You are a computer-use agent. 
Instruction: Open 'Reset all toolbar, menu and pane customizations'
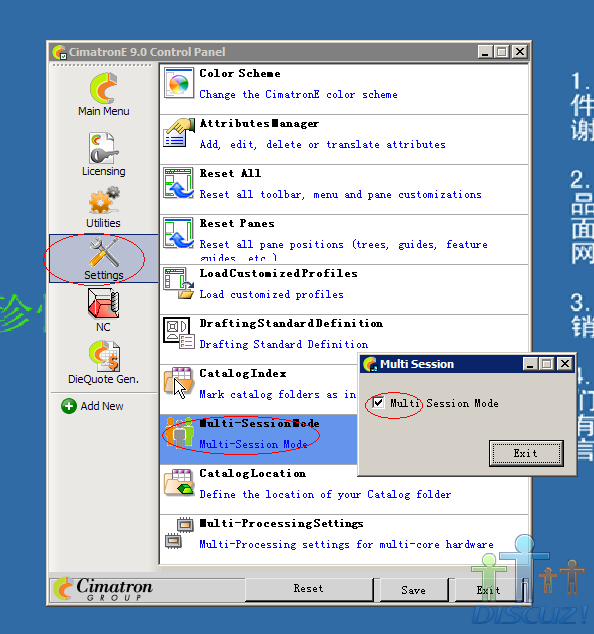coord(340,194)
